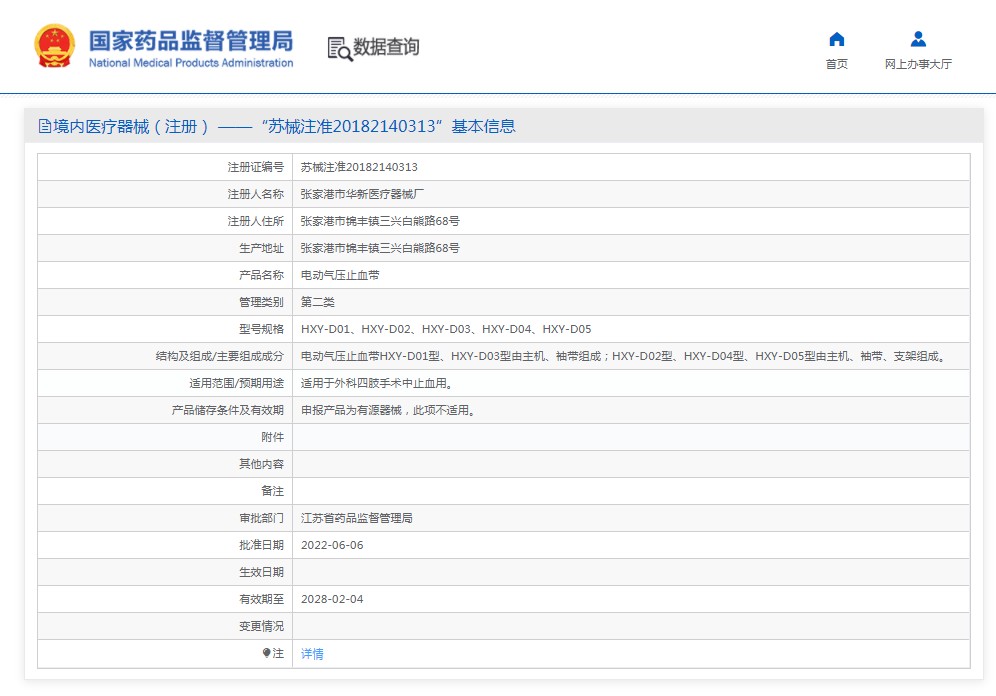Click management category value 第二类
Viewport: 996px width, 696px height.
click(x=318, y=302)
